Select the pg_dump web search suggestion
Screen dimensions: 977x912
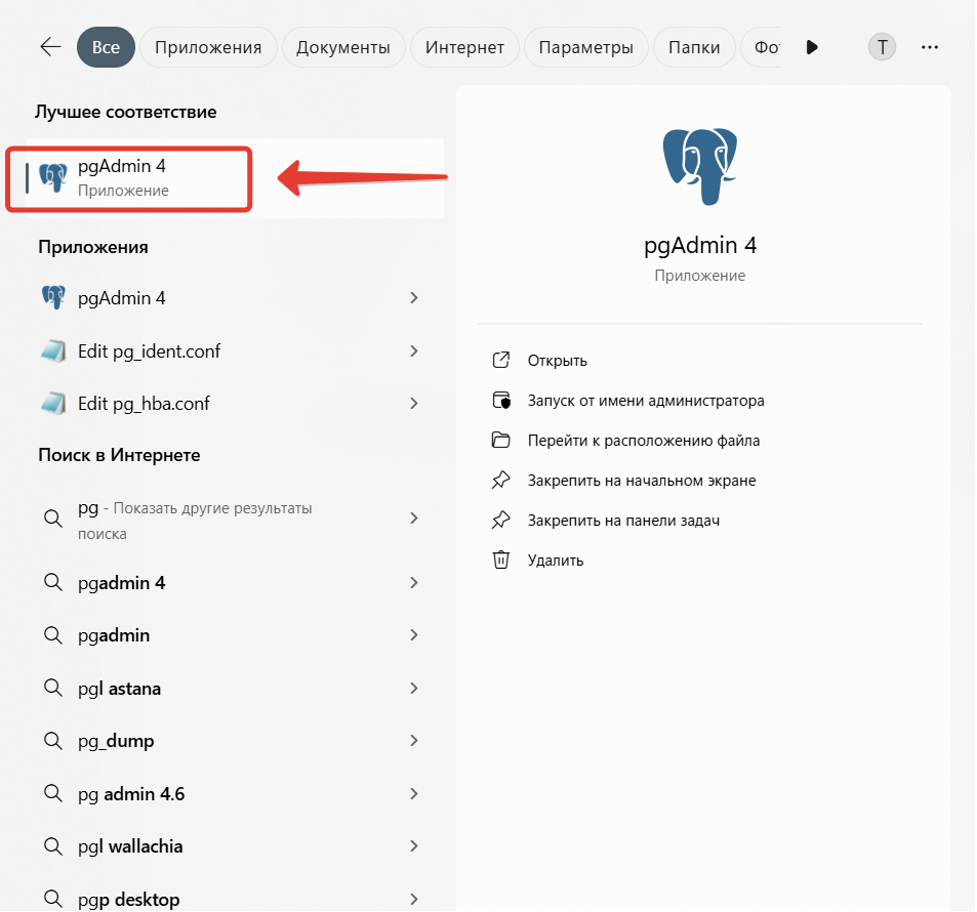(115, 741)
